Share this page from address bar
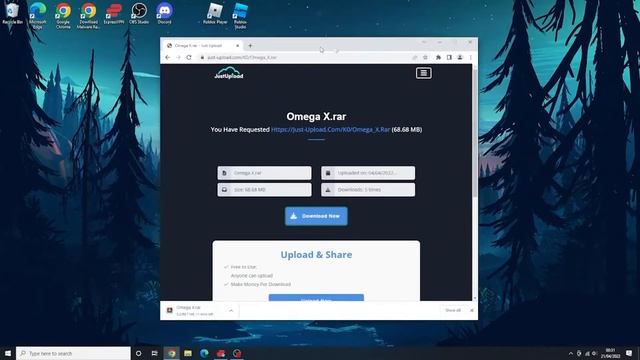This screenshot has height=360, width=640. pos(415,58)
